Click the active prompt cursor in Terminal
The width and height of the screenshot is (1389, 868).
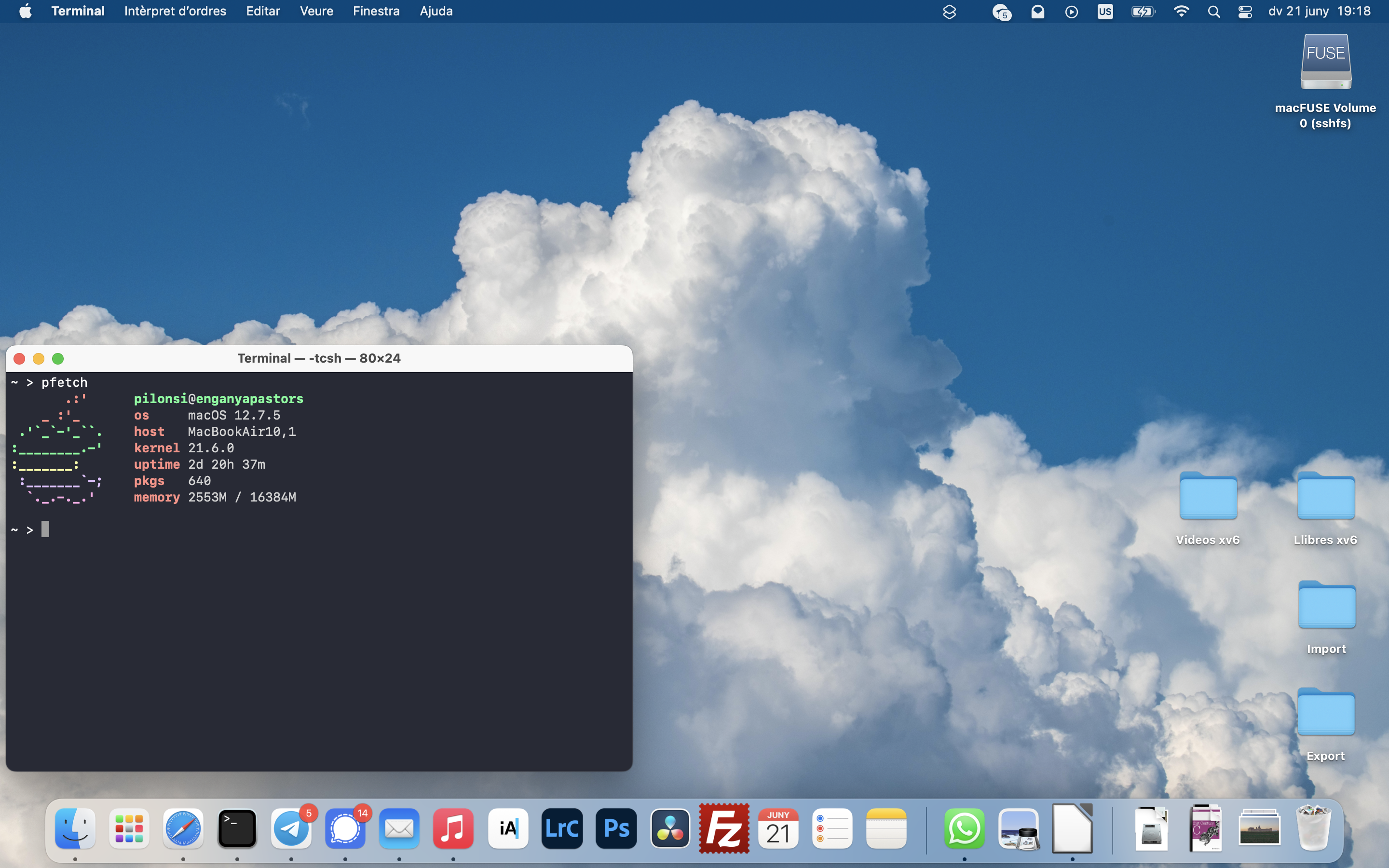pyautogui.click(x=45, y=529)
